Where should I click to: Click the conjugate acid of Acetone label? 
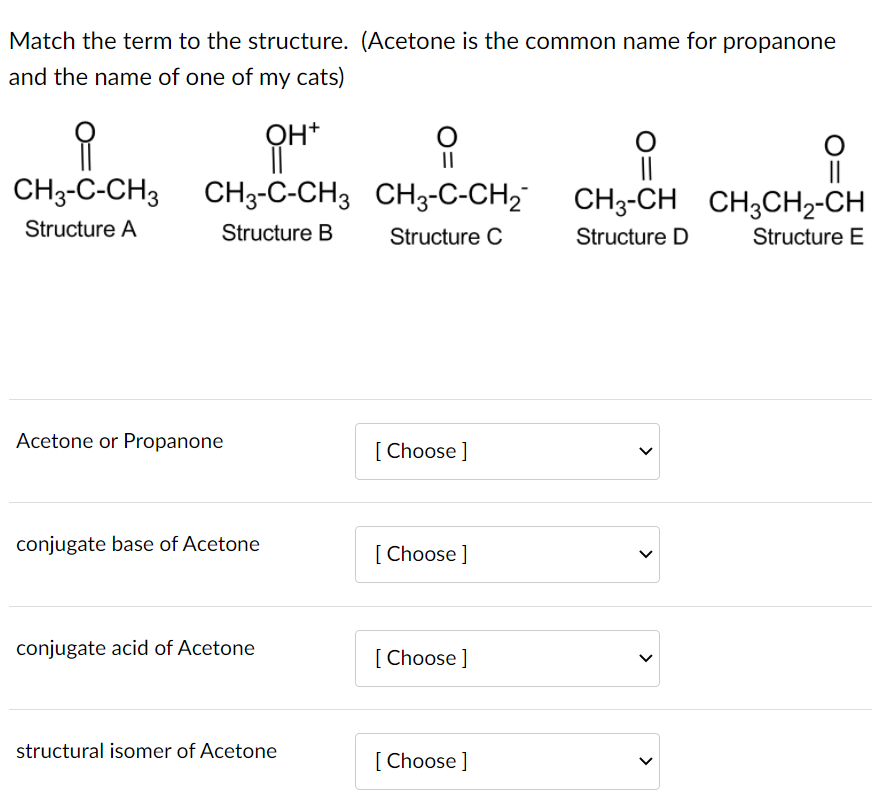point(134,648)
